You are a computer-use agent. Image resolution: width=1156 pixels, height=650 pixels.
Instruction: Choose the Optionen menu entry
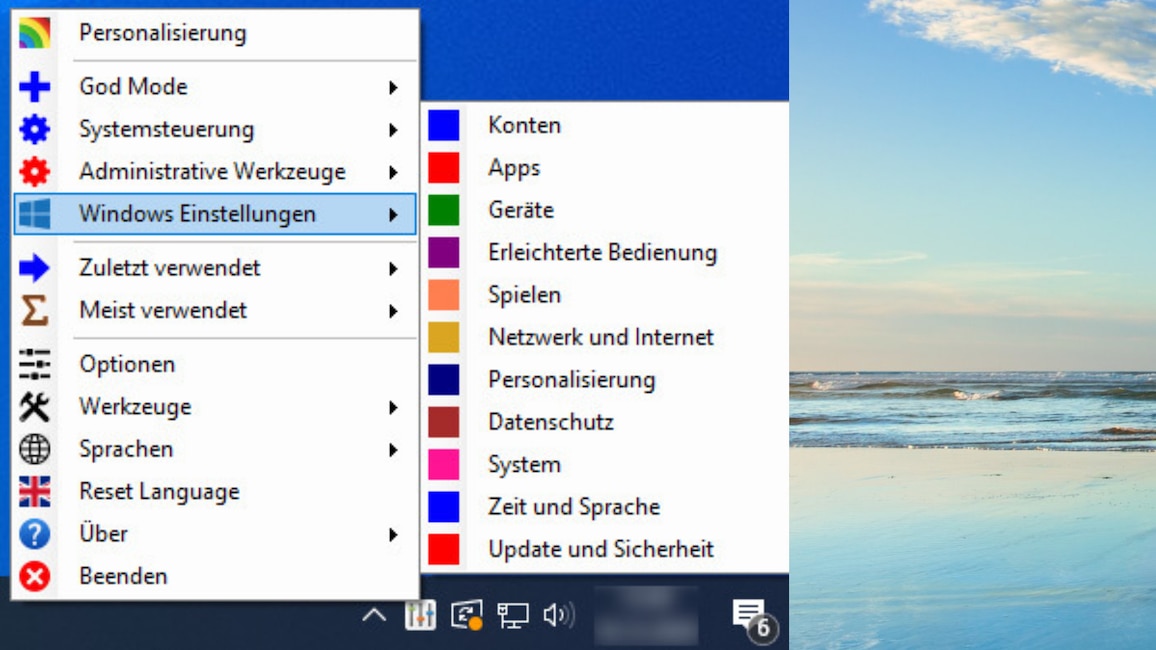point(215,365)
